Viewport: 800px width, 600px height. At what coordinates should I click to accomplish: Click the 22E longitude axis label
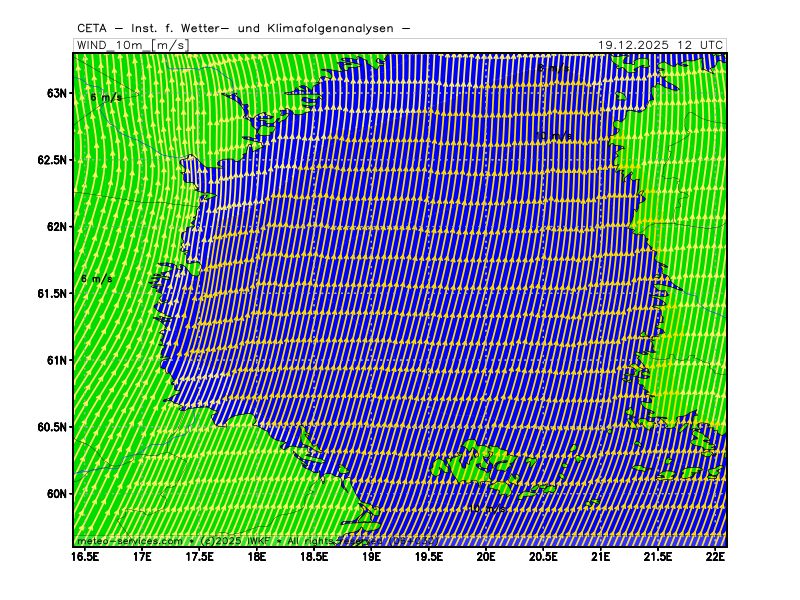[715, 556]
